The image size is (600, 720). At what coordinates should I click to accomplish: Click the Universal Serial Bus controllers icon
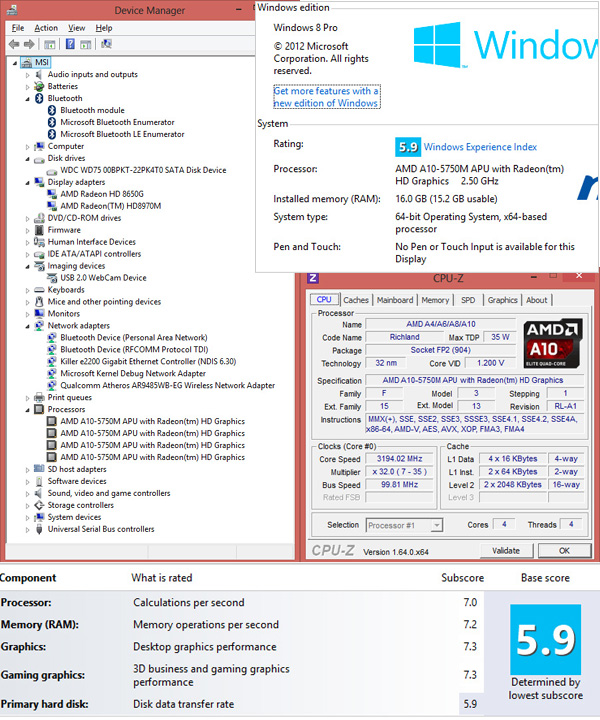[x=39, y=529]
